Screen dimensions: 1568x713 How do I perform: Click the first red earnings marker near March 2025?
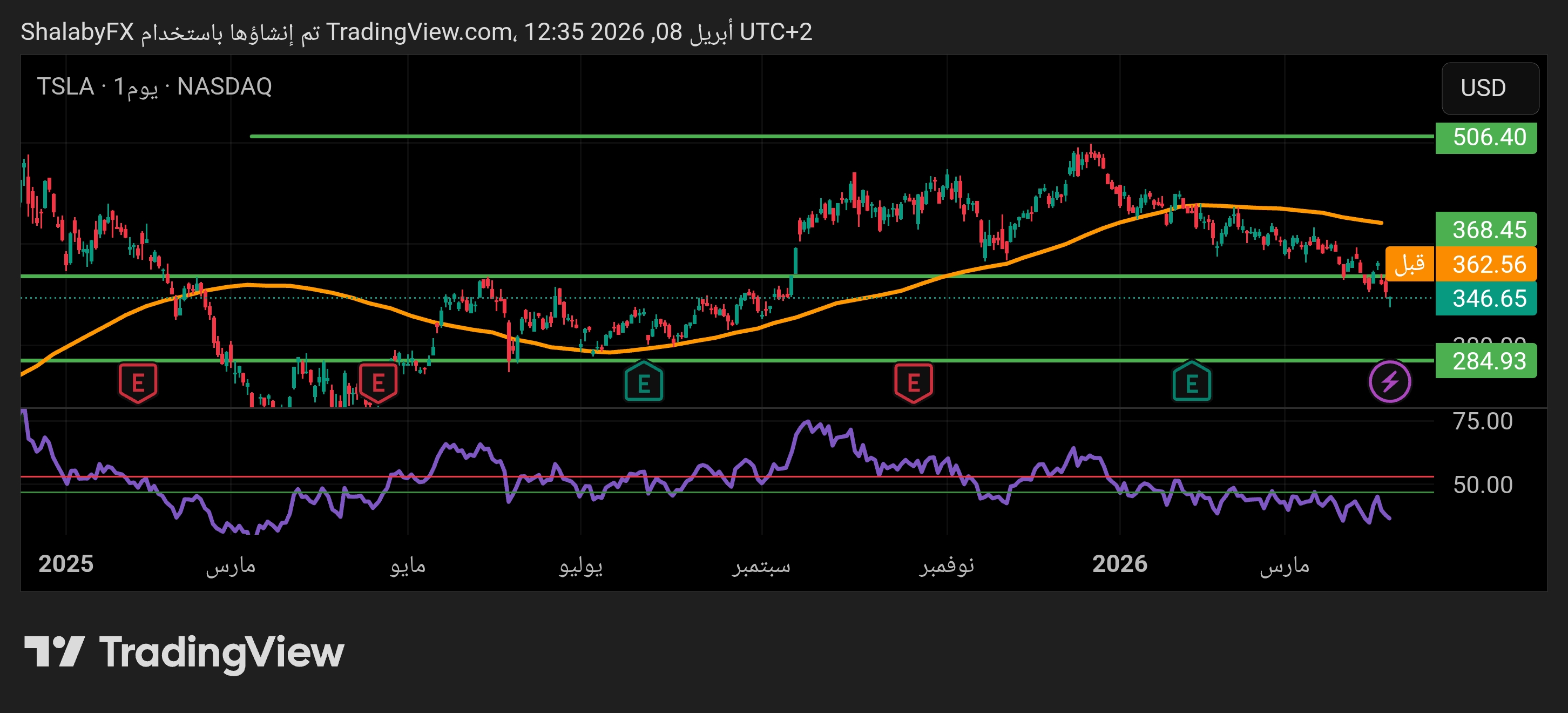click(x=138, y=382)
